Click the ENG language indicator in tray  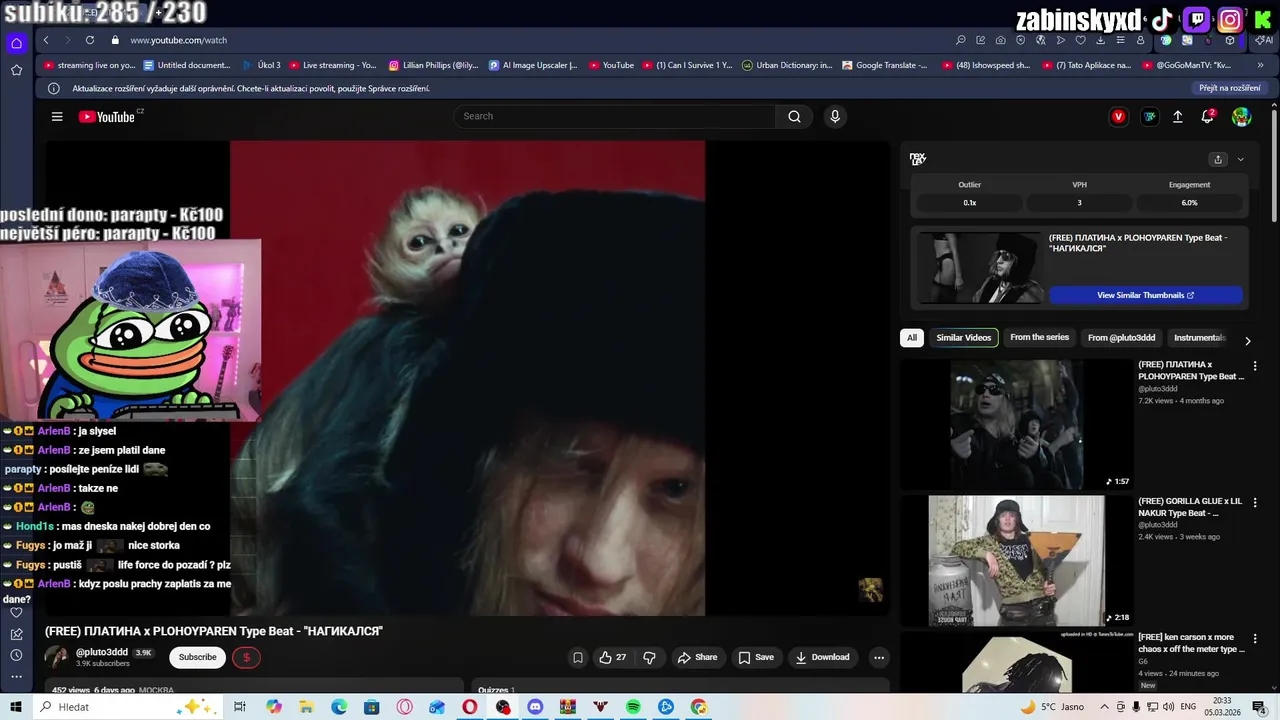click(1188, 707)
